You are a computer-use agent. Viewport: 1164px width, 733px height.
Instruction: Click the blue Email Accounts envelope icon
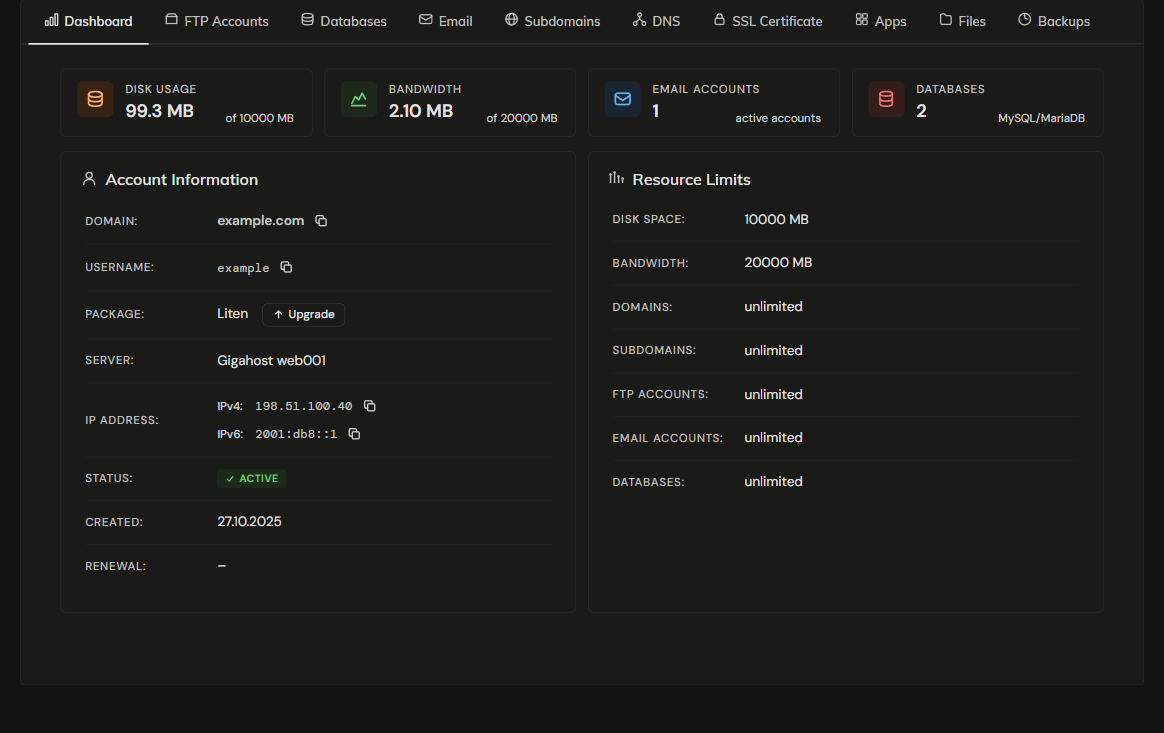[x=622, y=100]
